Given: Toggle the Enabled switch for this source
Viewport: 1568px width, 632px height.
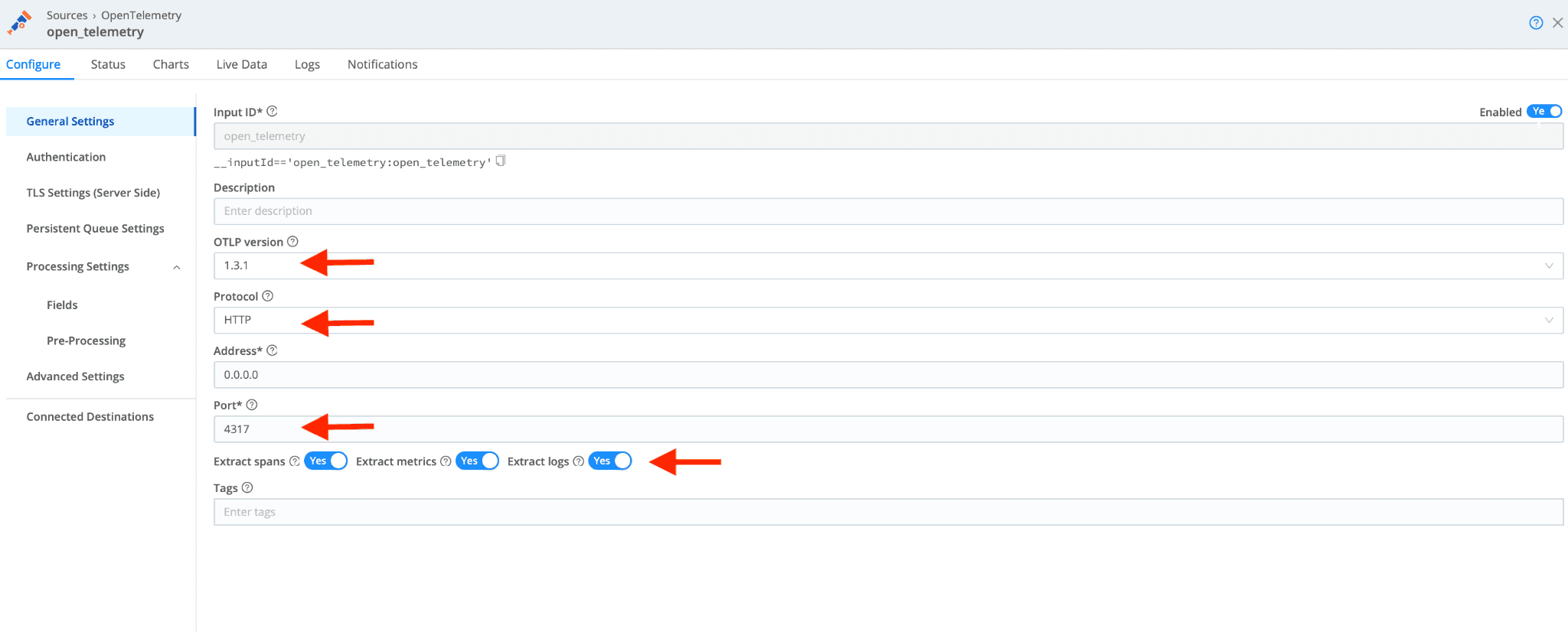Looking at the screenshot, I should [x=1544, y=112].
